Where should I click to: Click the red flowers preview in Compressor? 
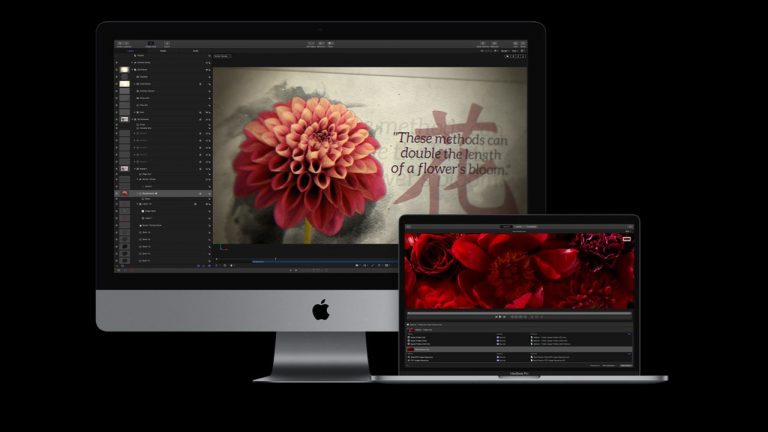[x=519, y=271]
